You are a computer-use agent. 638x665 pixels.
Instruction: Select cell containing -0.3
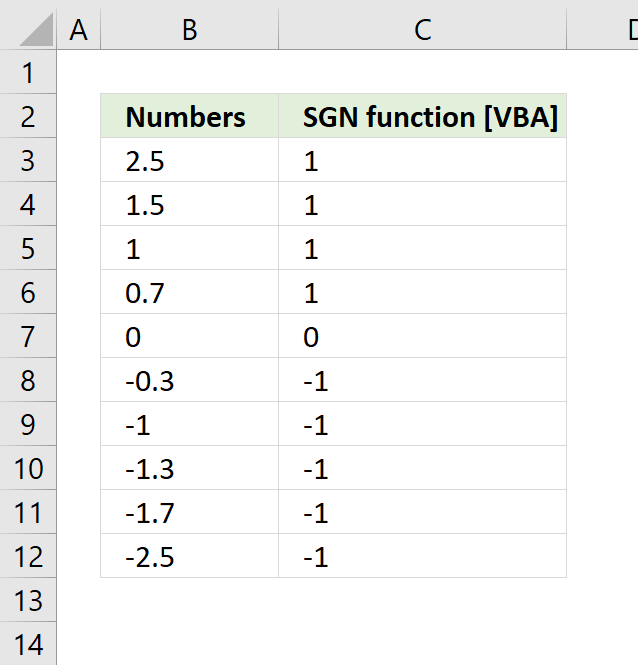click(189, 381)
